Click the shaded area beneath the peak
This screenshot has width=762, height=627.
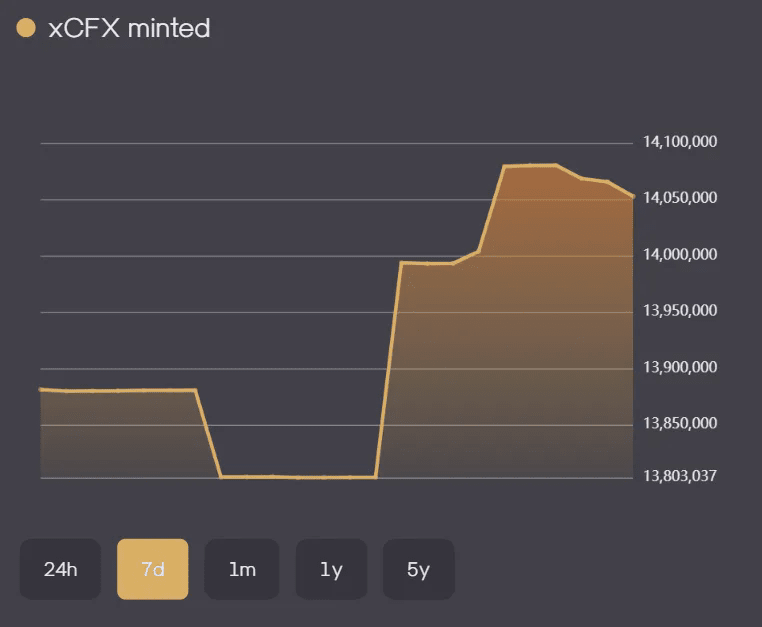click(531, 300)
